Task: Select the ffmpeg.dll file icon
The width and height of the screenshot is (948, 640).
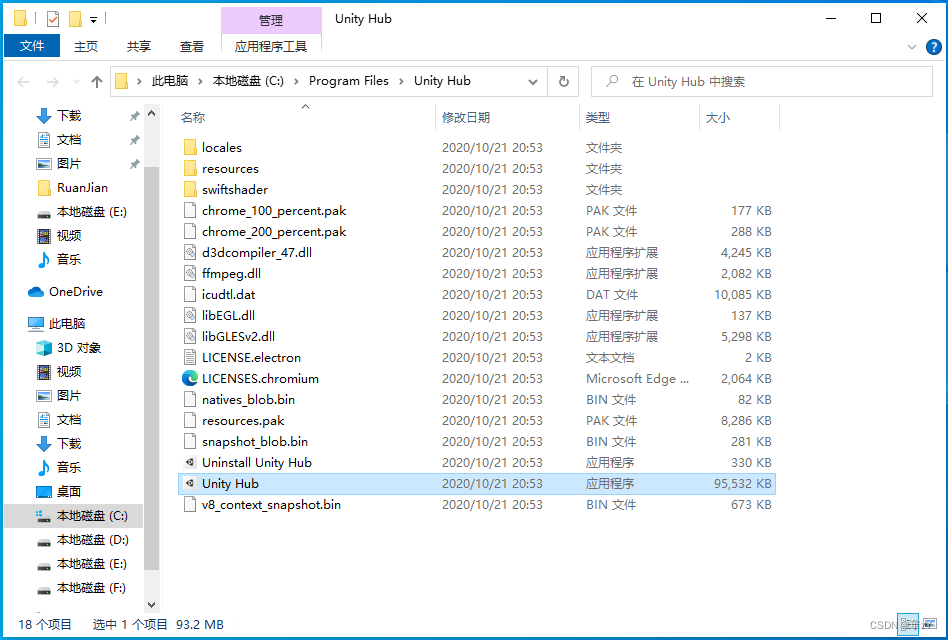Action: click(x=190, y=274)
